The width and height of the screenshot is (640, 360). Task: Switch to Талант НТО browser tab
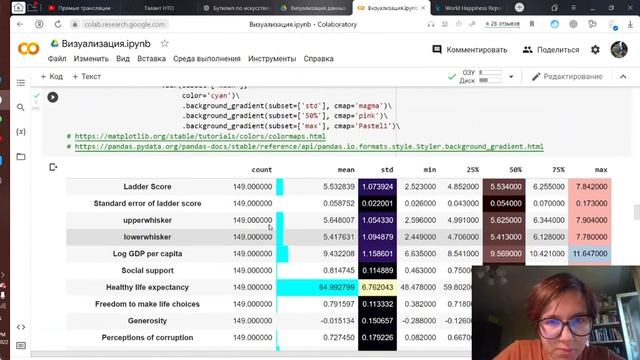(159, 8)
